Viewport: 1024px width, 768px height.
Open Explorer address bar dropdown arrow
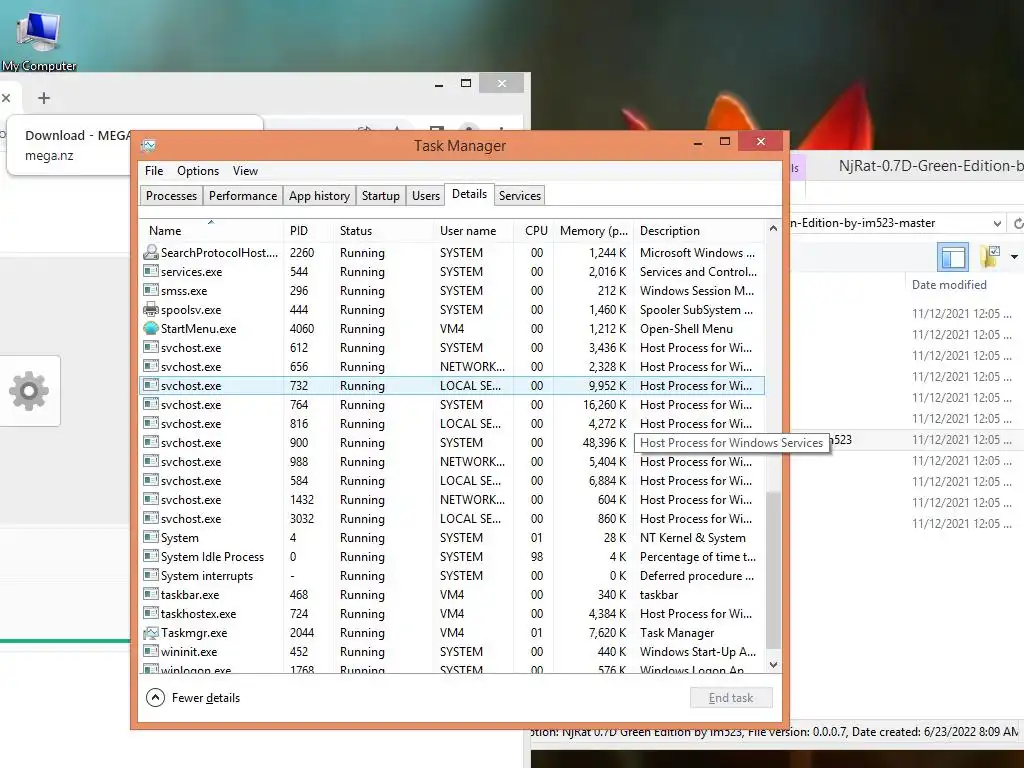pyautogui.click(x=997, y=223)
